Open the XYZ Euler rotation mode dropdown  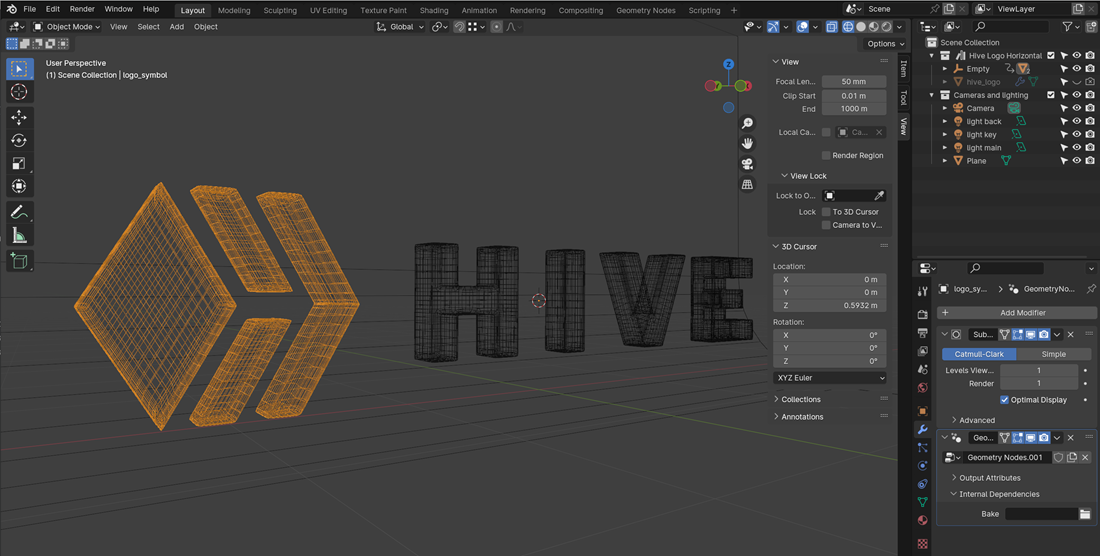coord(829,378)
